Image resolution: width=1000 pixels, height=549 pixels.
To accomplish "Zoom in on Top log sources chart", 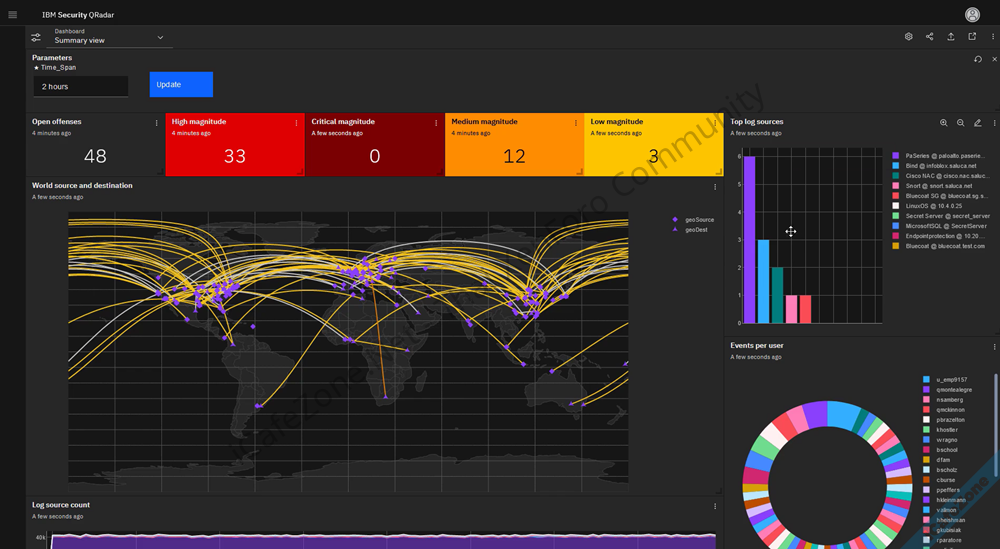I will click(x=943, y=123).
